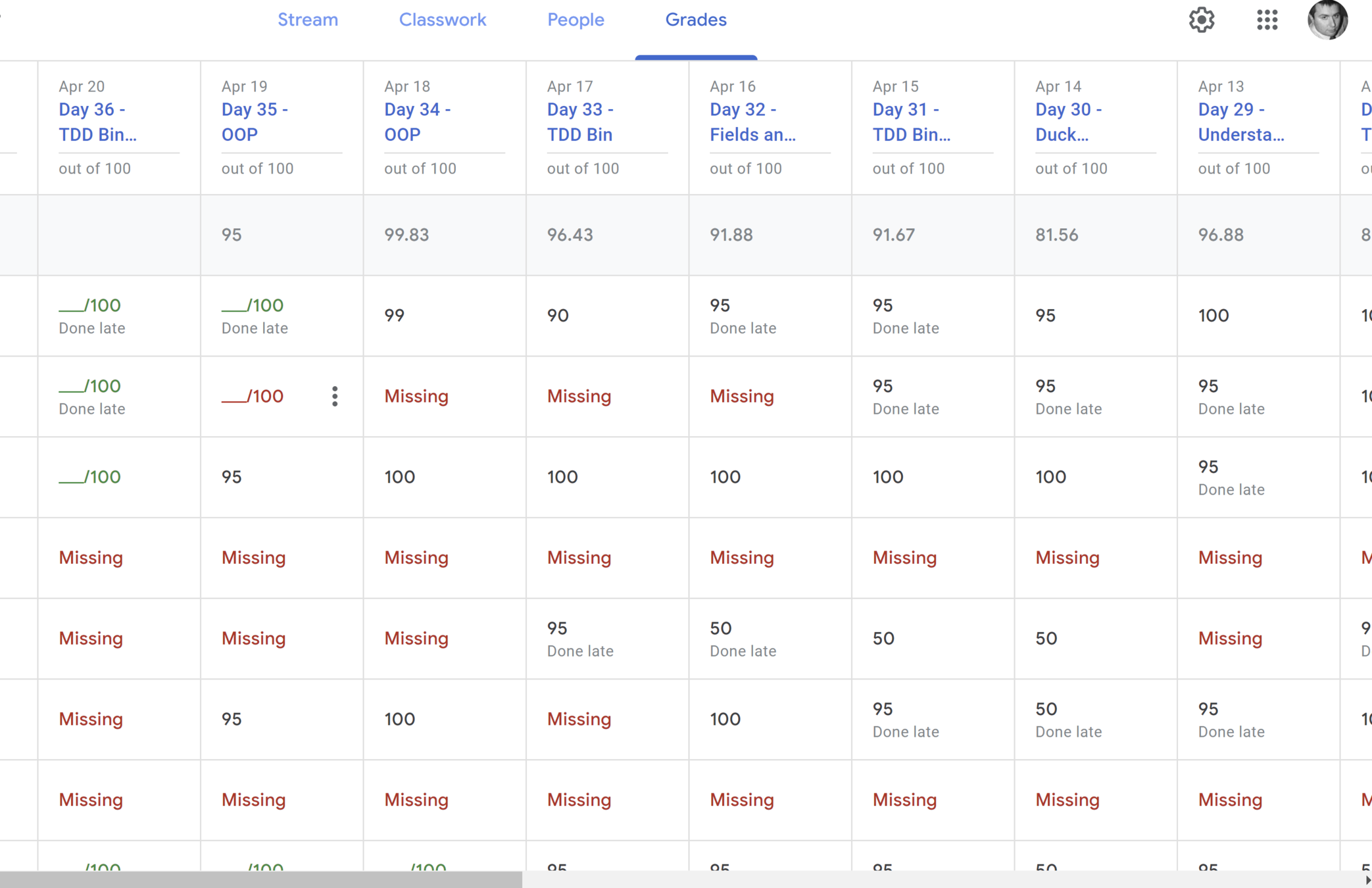The height and width of the screenshot is (888, 1372).
Task: Open the Day 29 - Understa... assignment
Action: click(1240, 122)
